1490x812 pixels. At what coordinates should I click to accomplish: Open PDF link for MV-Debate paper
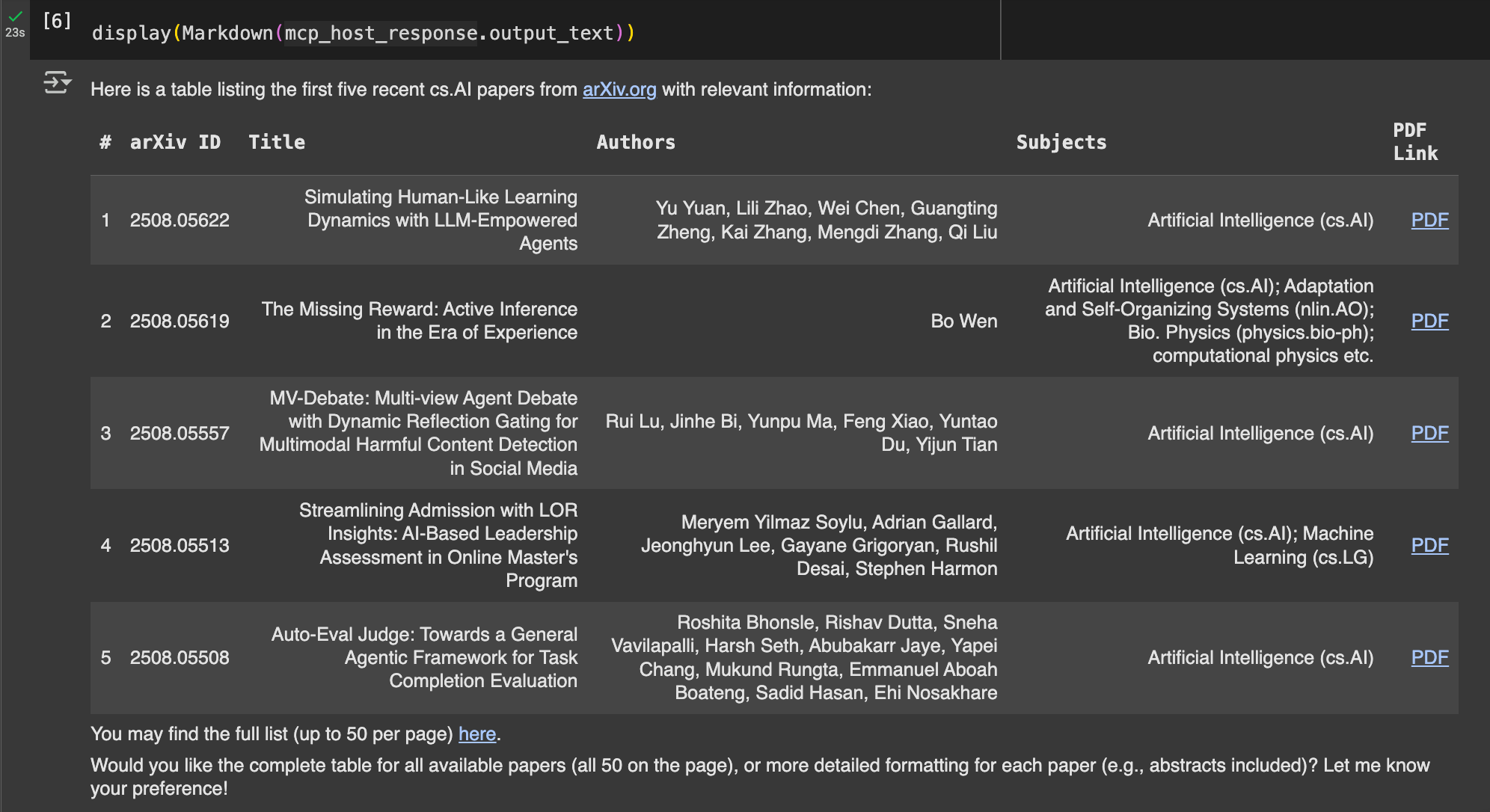(x=1429, y=433)
